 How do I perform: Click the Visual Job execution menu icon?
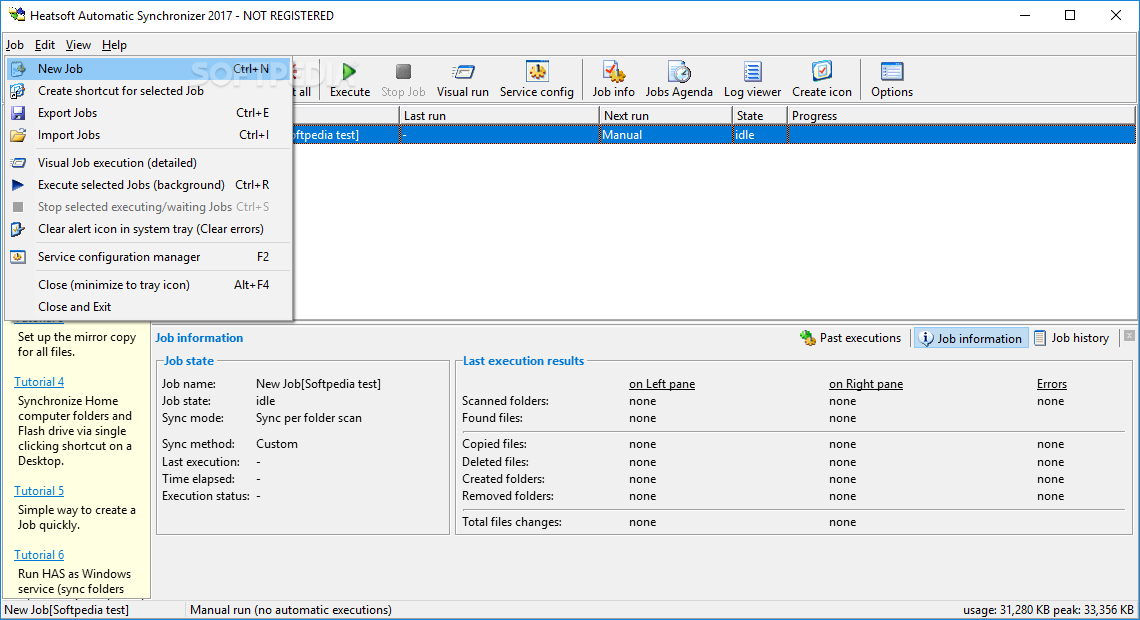coord(18,163)
